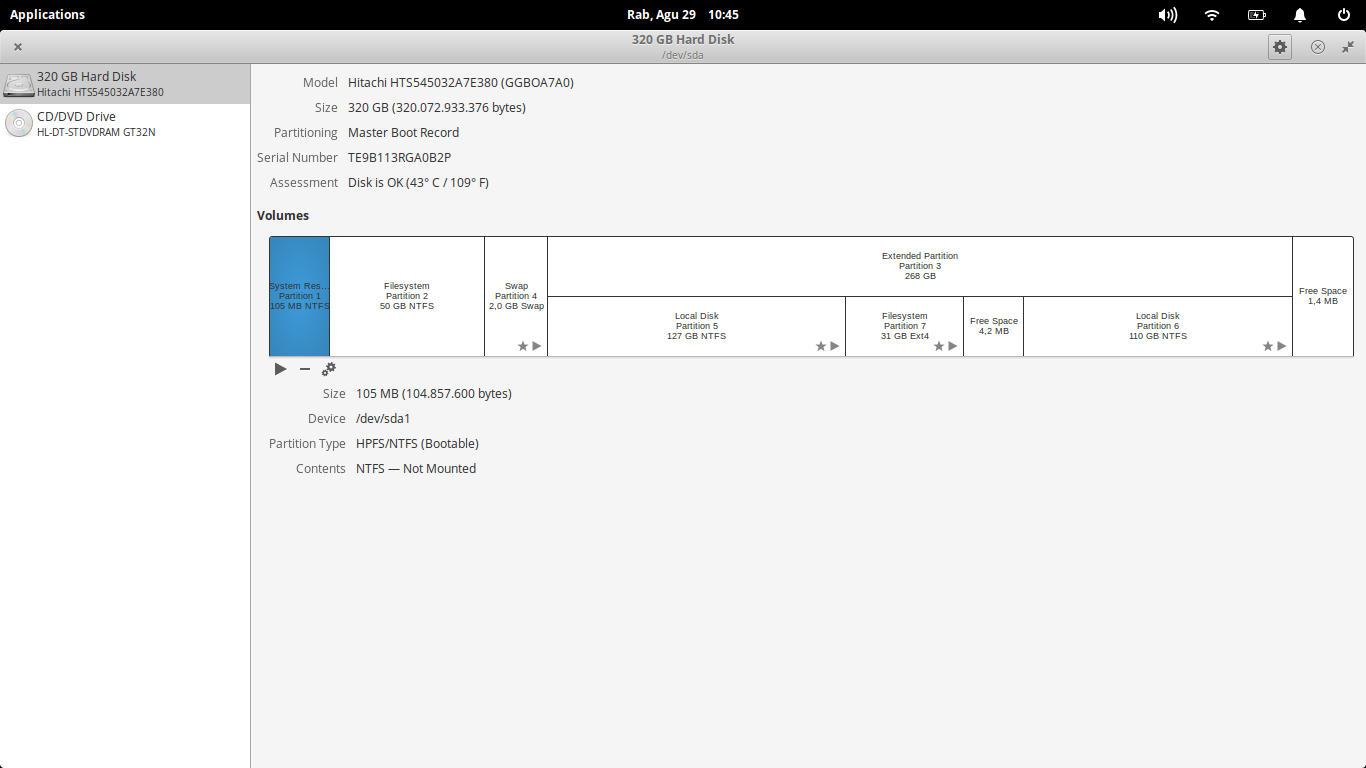
Task: Click the Master Boot Record partitioning value
Action: coord(404,133)
